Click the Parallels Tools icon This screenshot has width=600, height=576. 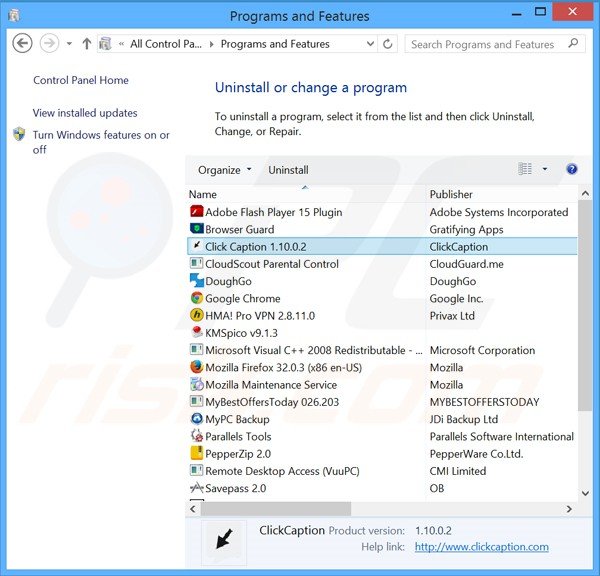click(196, 436)
